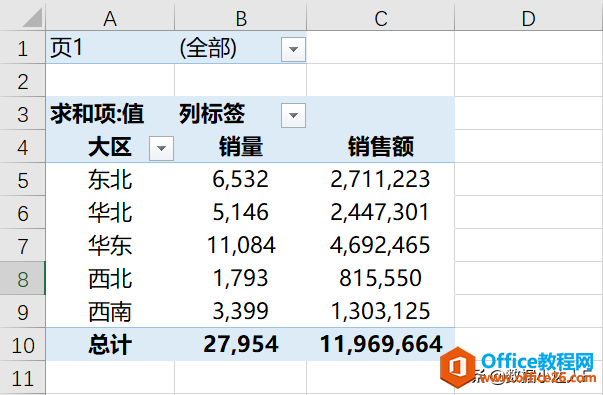Select column C header
This screenshot has height=395, width=603.
tap(381, 18)
